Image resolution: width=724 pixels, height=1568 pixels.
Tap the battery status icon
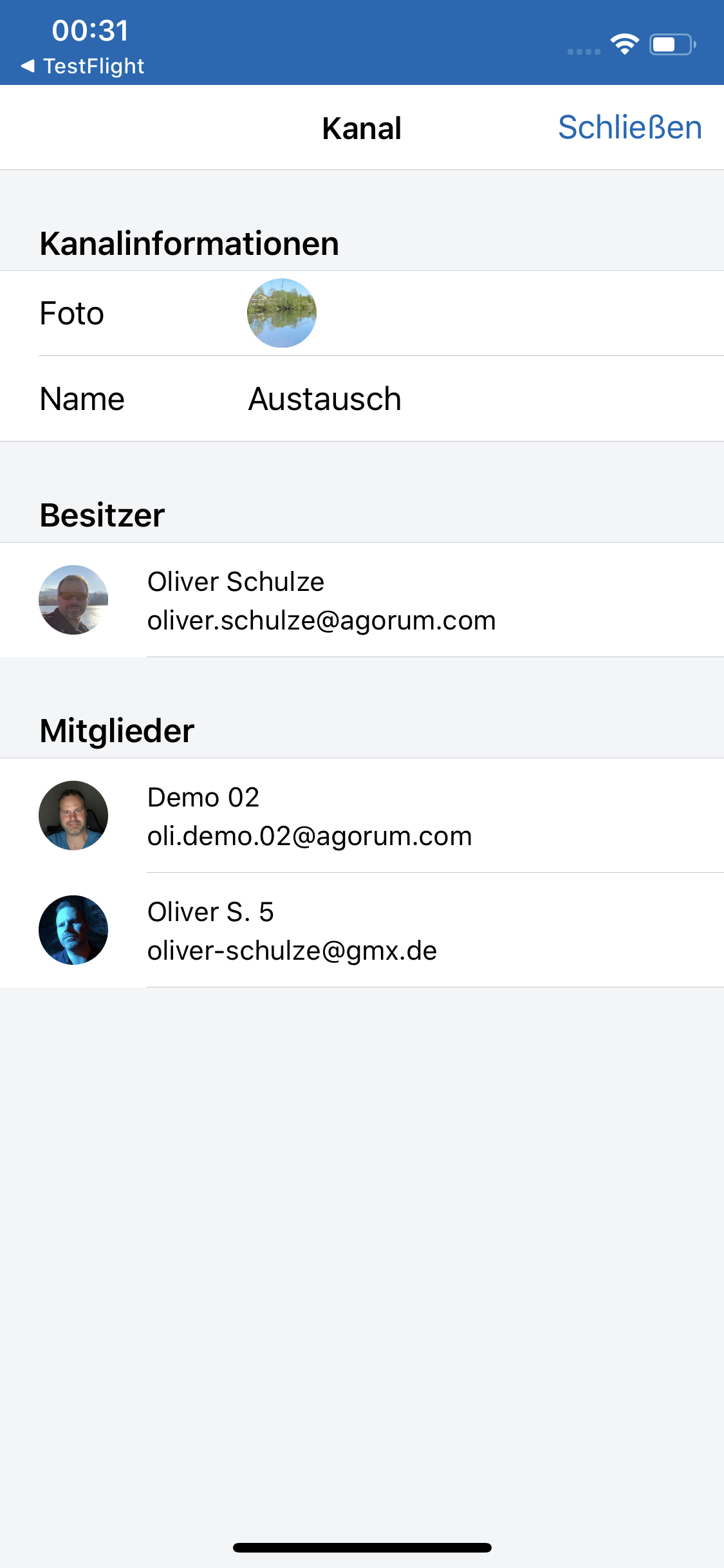coord(673,44)
